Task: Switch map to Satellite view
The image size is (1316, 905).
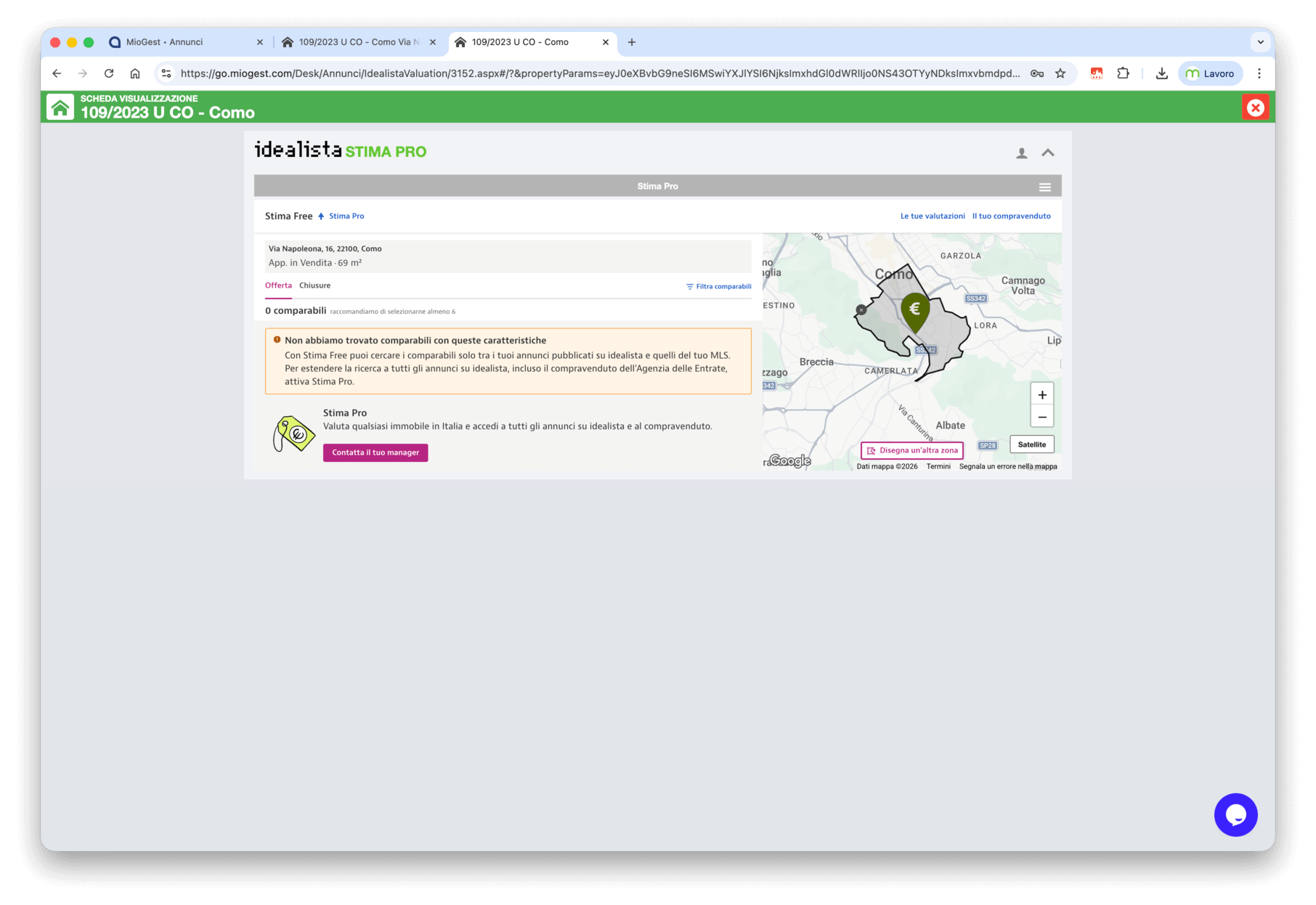Action: coord(1032,445)
